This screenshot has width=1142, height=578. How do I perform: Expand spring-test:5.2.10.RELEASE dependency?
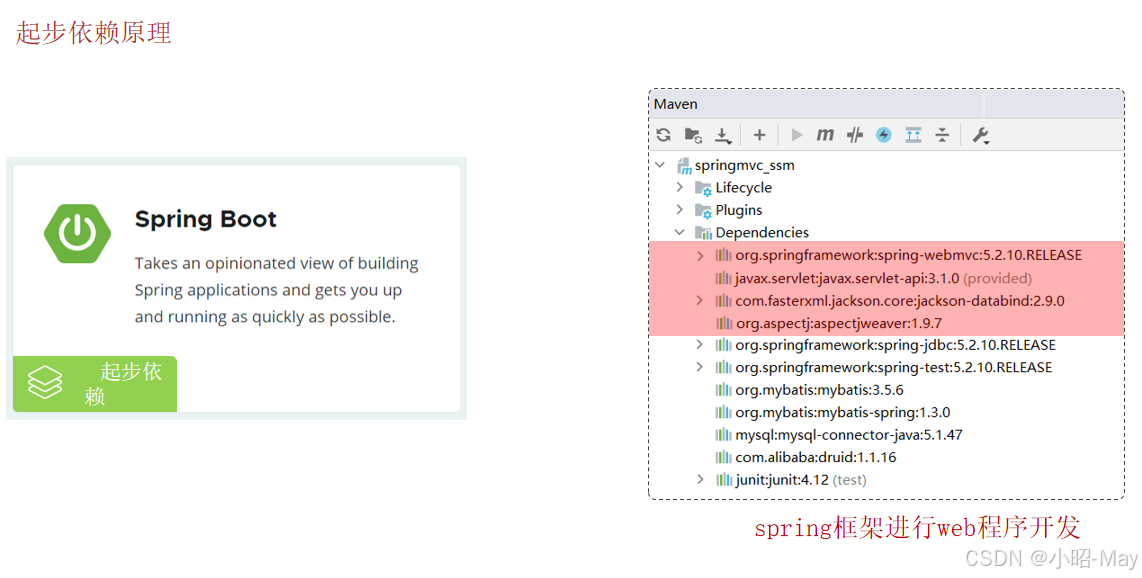(700, 367)
